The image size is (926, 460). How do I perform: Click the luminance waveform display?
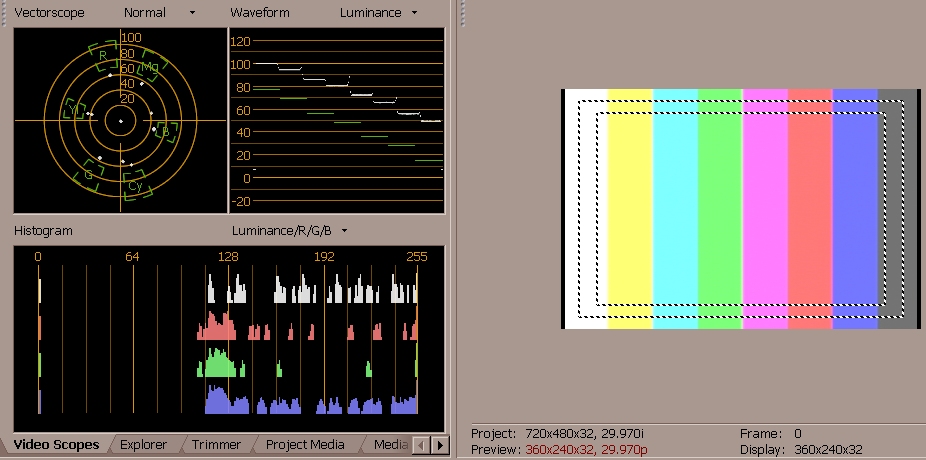(337, 120)
